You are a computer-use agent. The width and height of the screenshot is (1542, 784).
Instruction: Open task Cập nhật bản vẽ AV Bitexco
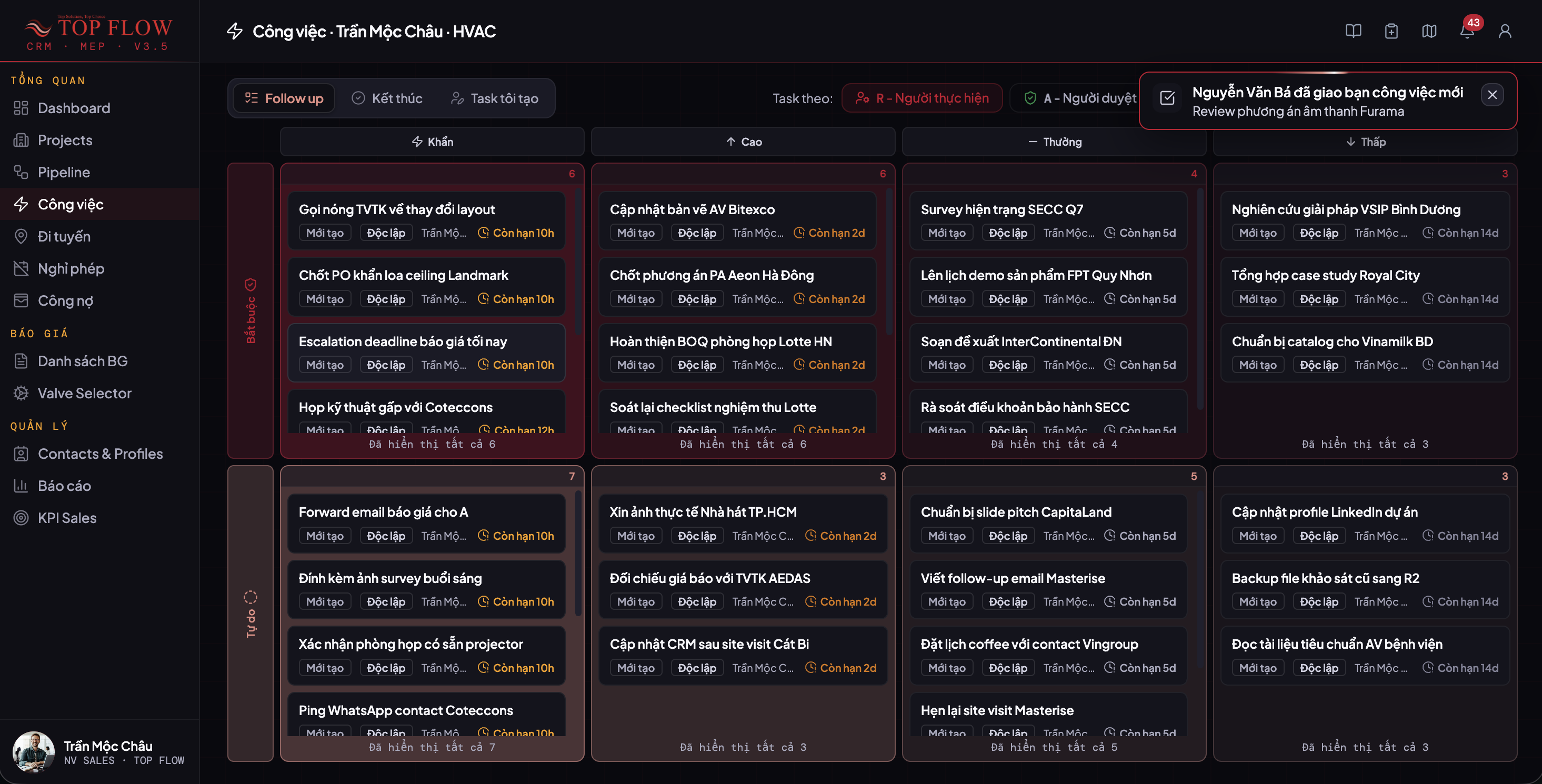click(x=737, y=220)
